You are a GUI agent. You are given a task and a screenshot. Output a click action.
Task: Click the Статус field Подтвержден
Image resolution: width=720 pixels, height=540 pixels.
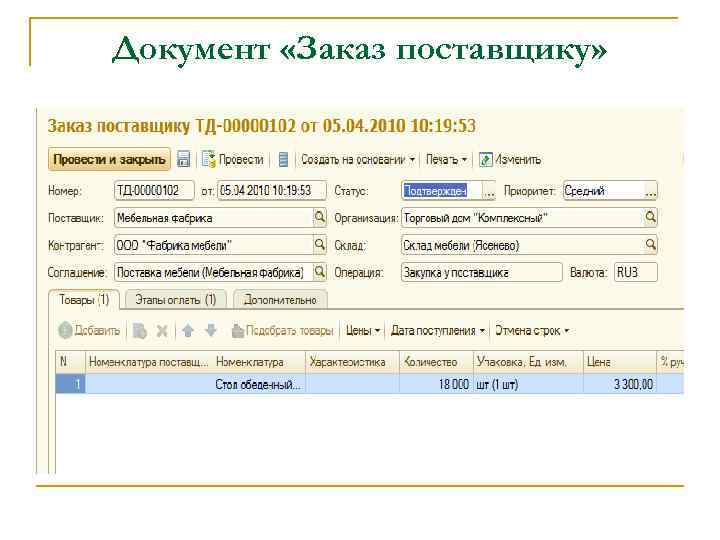pos(442,191)
